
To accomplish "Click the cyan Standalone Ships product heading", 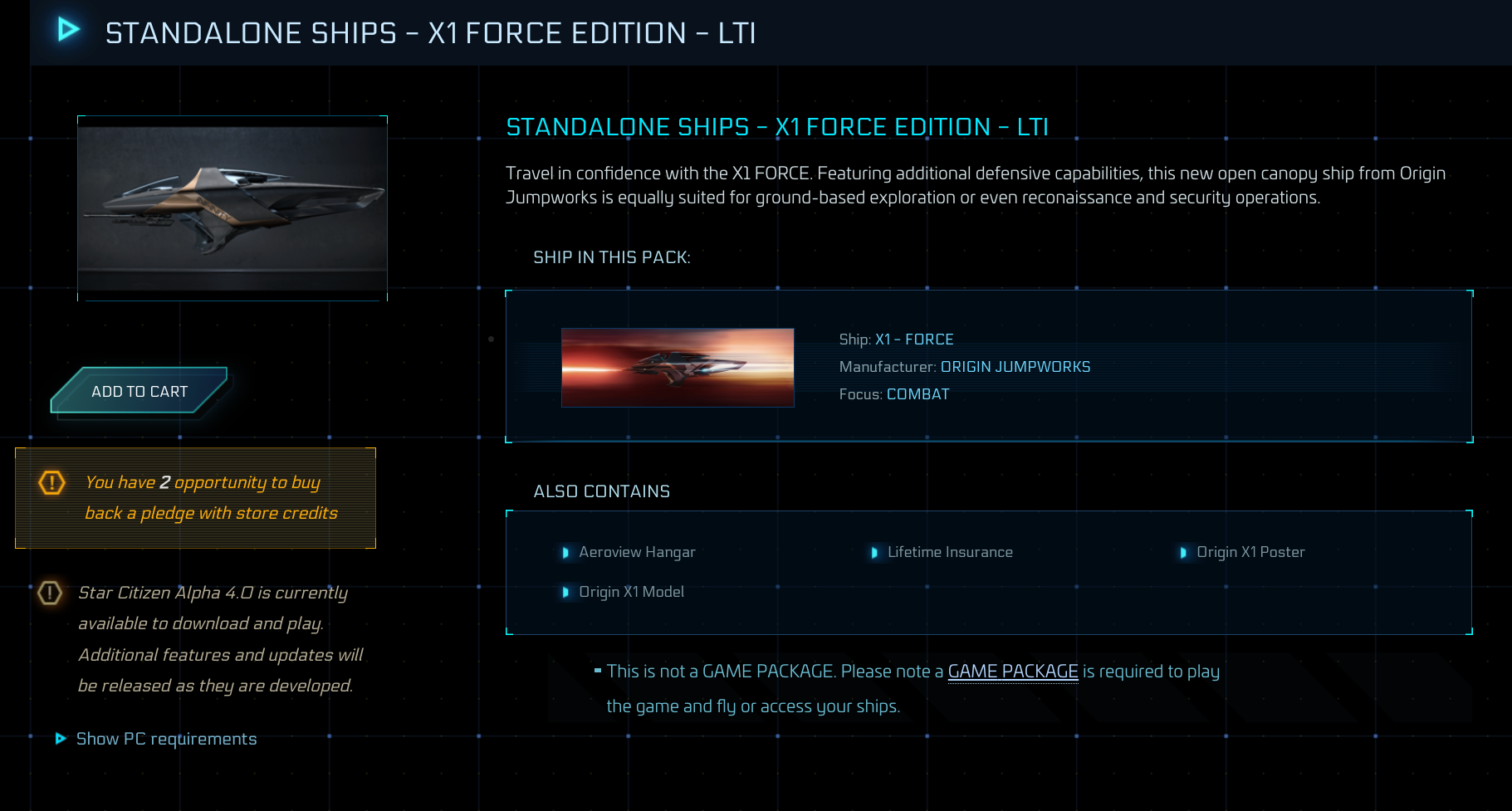I will point(776,127).
